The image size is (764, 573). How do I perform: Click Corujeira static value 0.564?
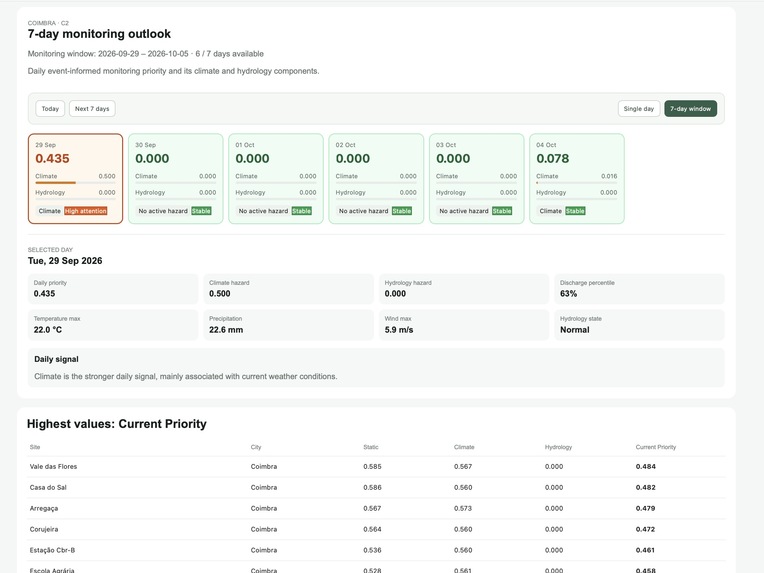pyautogui.click(x=372, y=530)
